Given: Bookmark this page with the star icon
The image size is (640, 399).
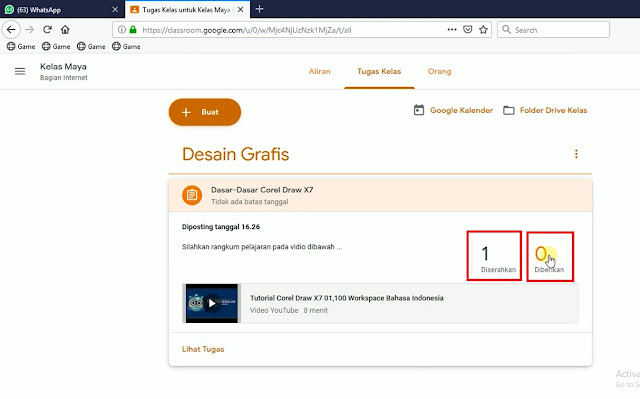Looking at the screenshot, I should coord(483,29).
